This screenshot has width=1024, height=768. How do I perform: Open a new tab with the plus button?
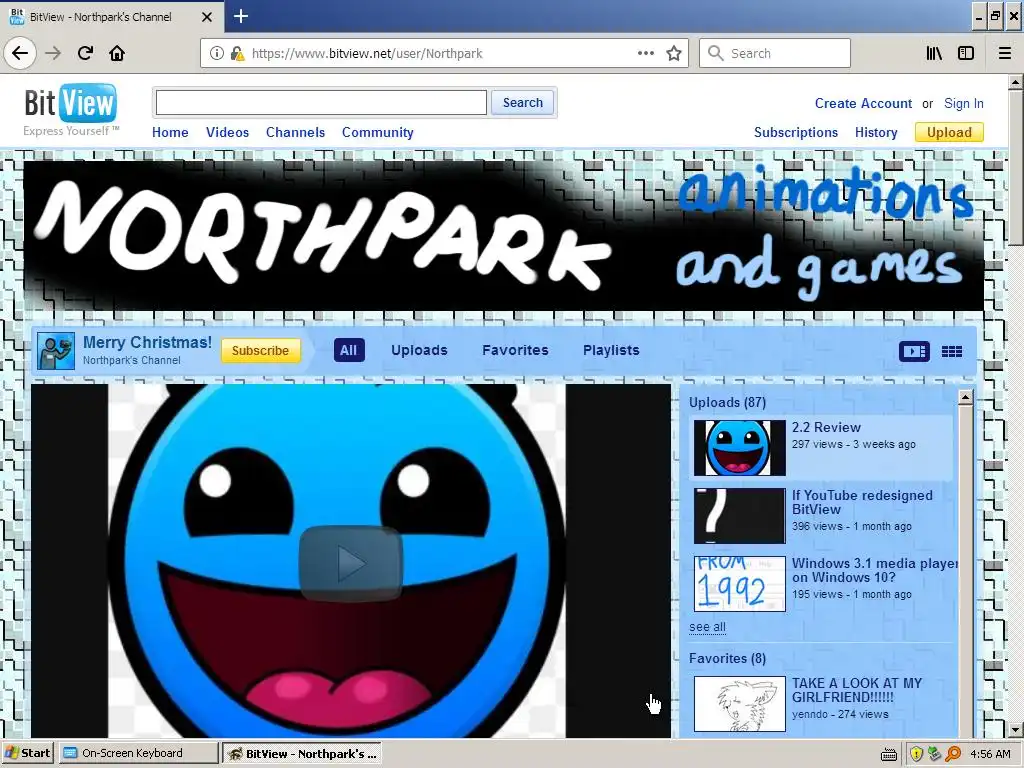tap(240, 16)
